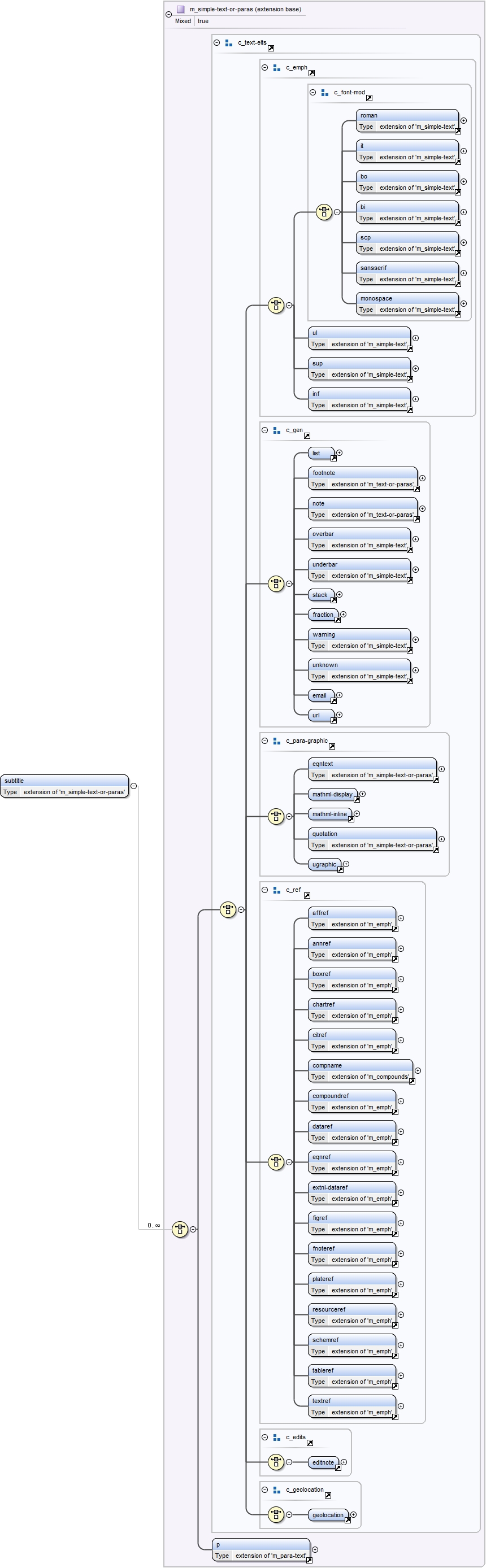Select the geolocation element
Image resolution: width=495 pixels, height=1568 pixels.
pos(328,1514)
